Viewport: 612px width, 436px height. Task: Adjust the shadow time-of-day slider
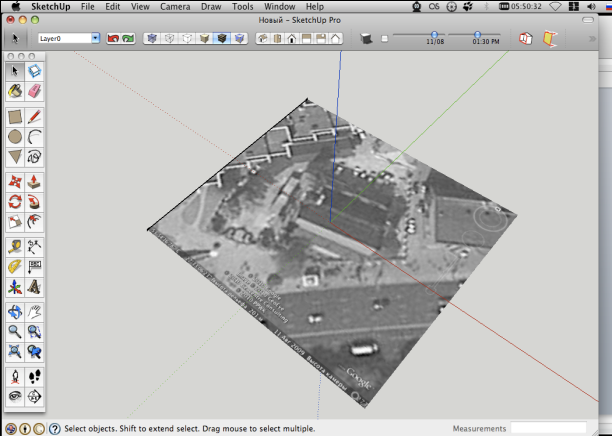478,35
